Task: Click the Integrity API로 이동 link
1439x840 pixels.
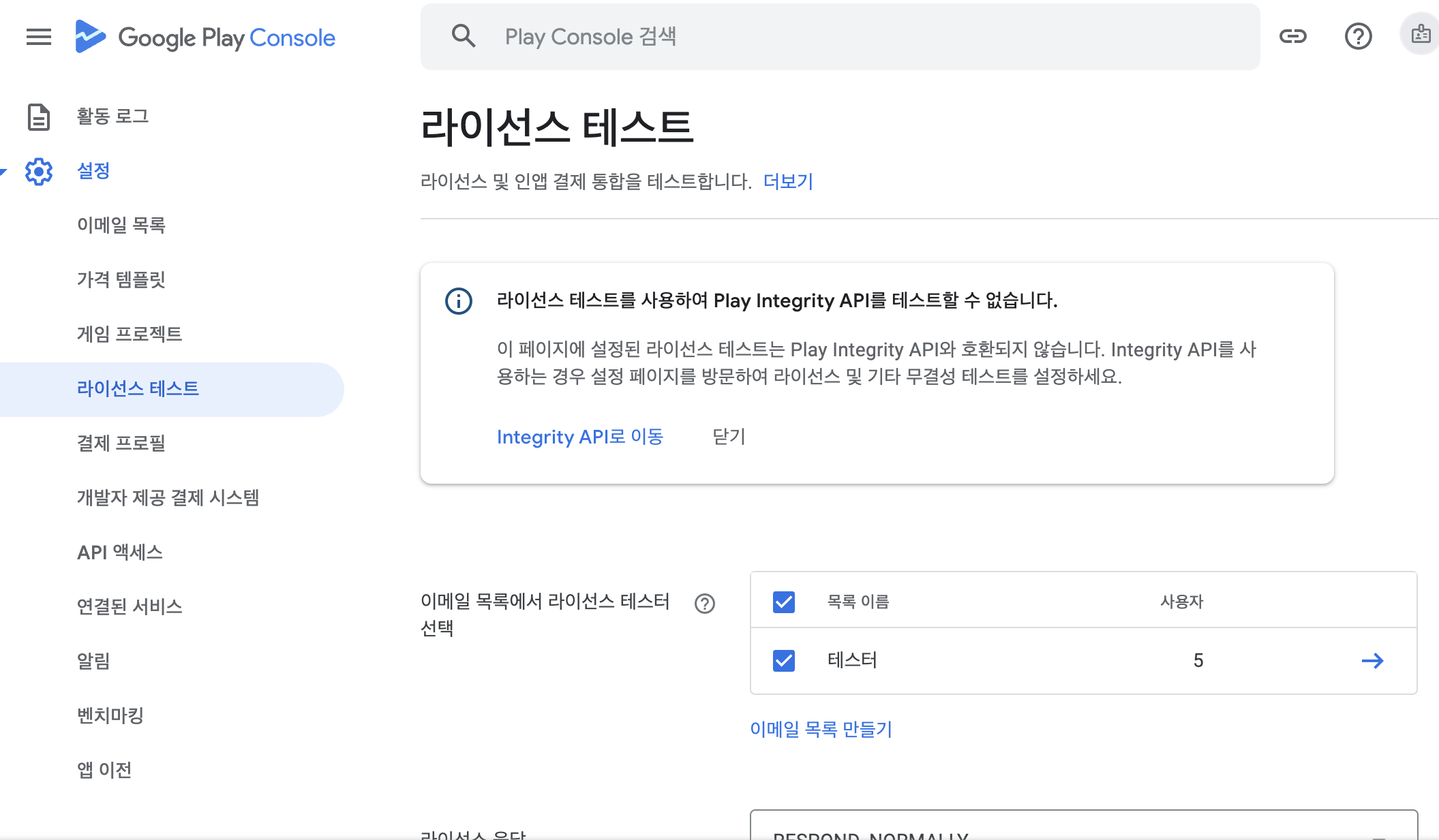Action: click(x=579, y=437)
